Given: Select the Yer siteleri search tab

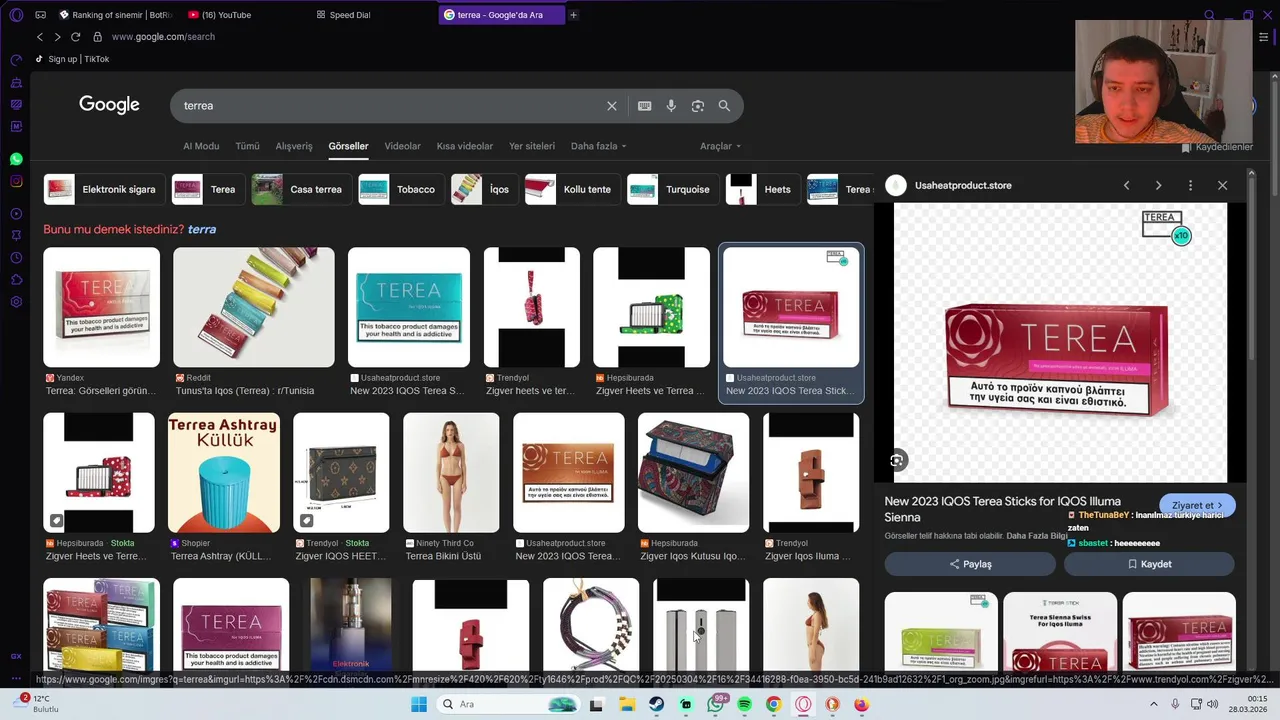Looking at the screenshot, I should tap(532, 146).
